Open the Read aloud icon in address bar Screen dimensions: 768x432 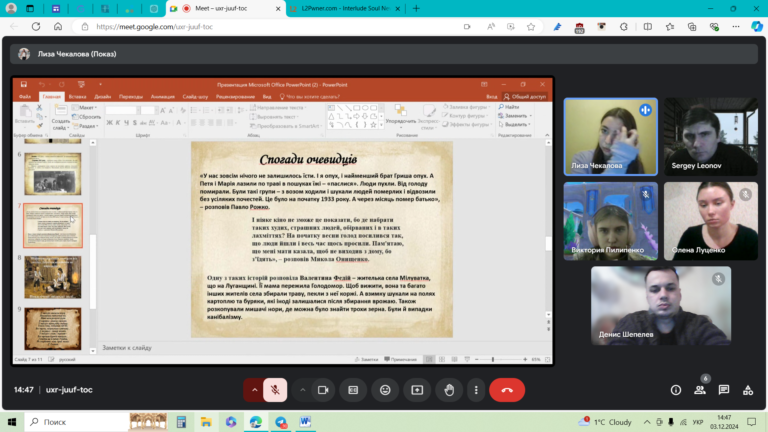(x=490, y=26)
